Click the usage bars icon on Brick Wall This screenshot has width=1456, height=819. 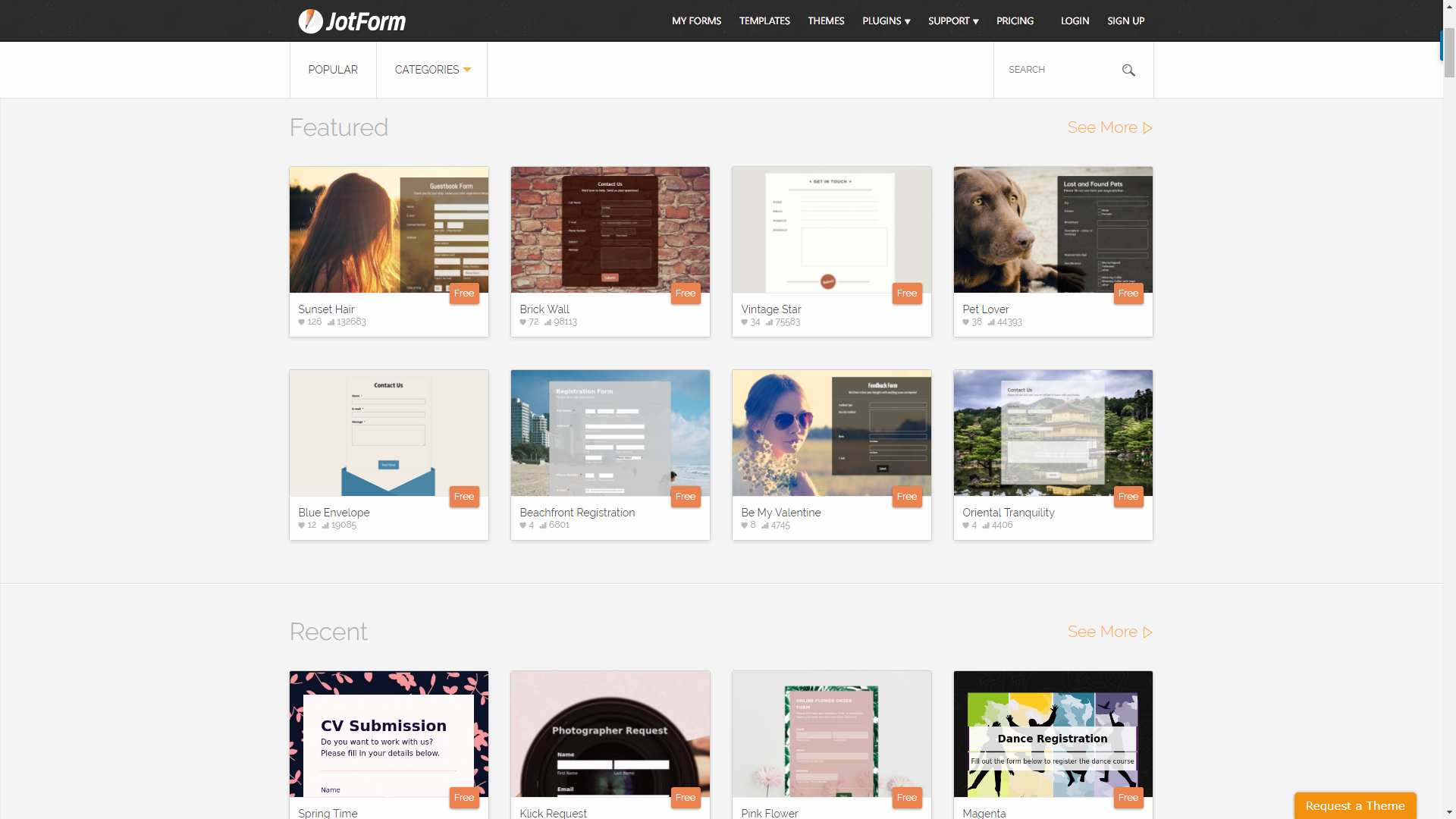click(548, 322)
